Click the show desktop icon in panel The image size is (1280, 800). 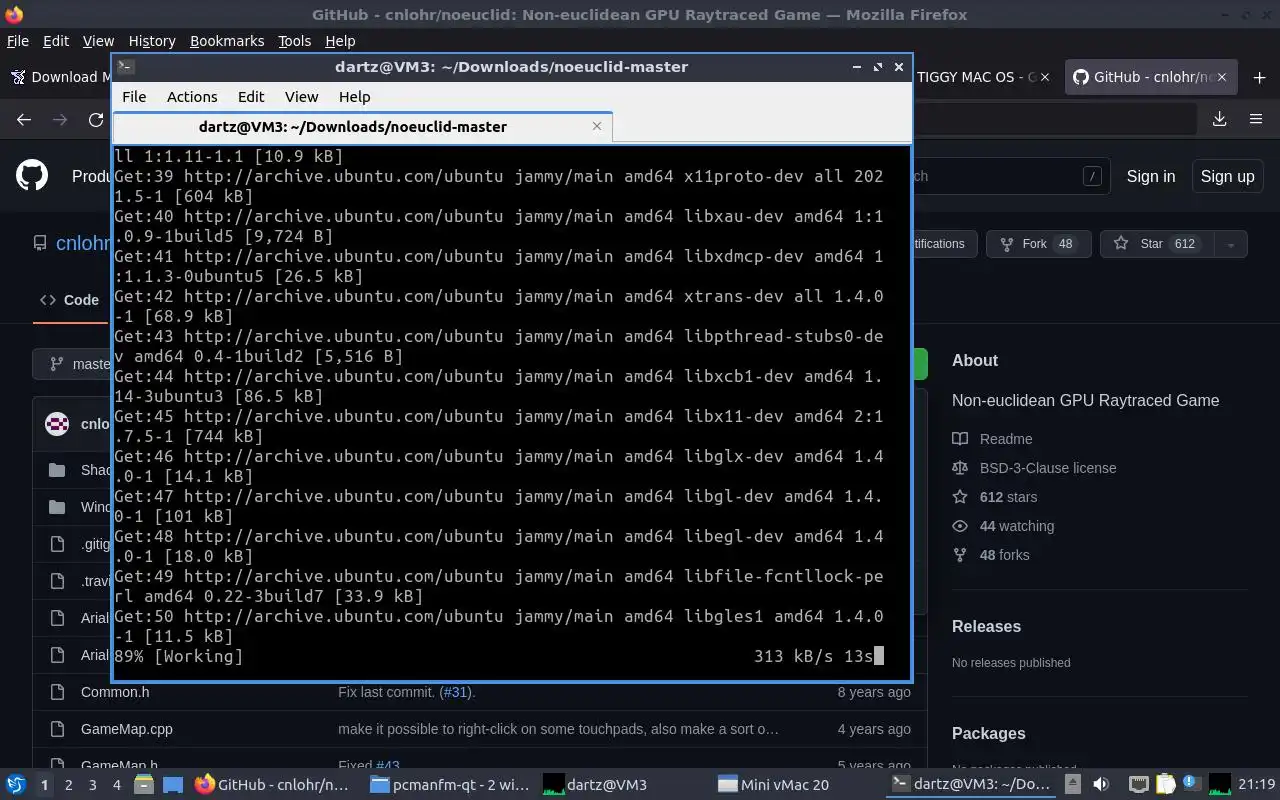pos(172,785)
